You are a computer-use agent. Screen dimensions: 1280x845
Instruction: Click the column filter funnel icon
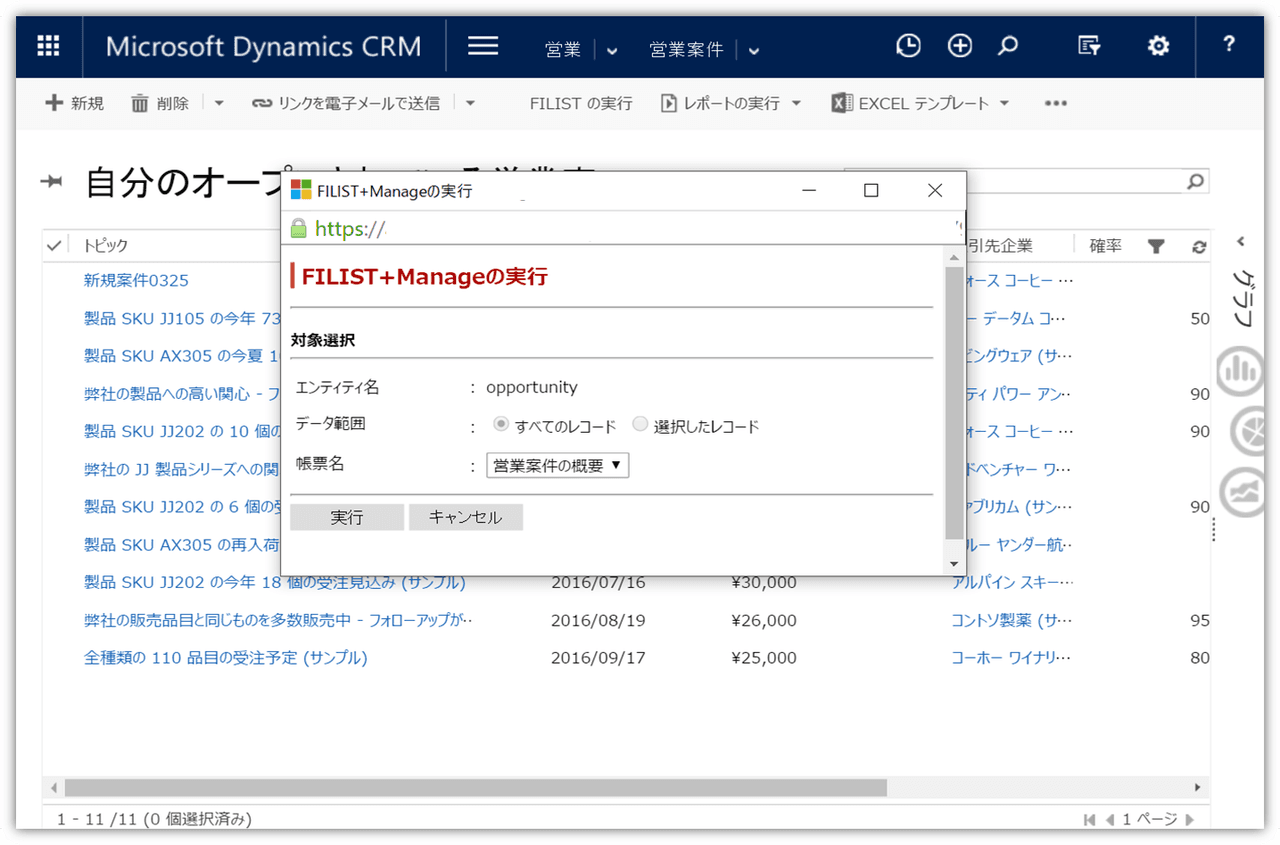pos(1156,246)
